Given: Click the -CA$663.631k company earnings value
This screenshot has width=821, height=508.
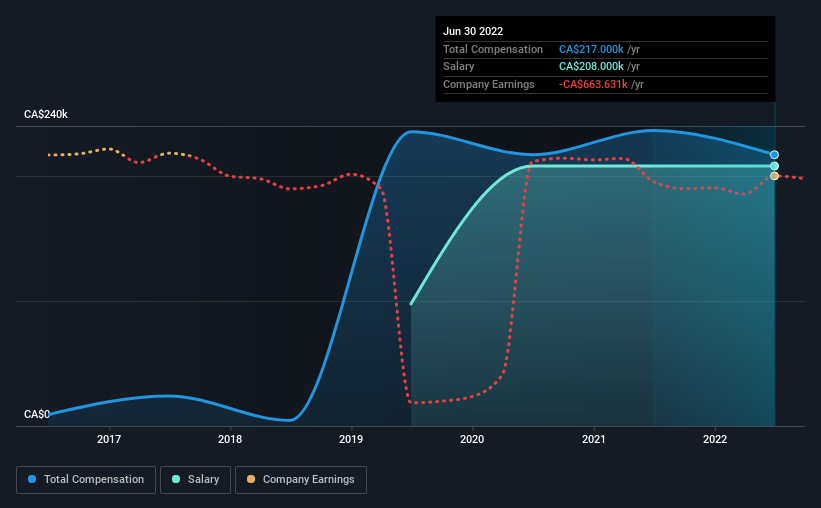Looking at the screenshot, I should click(593, 84).
